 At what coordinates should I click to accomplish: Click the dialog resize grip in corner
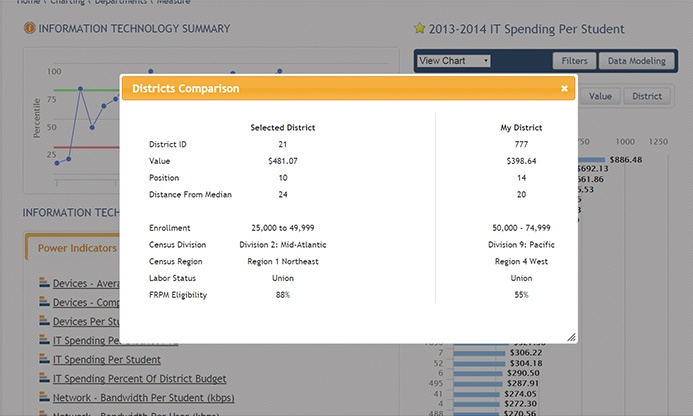point(571,337)
